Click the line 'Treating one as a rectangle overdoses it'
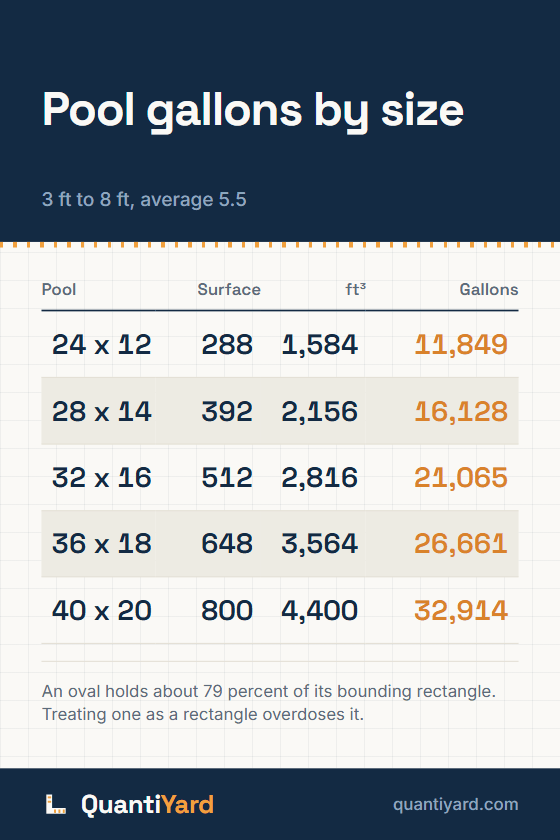The image size is (560, 840). coord(203,714)
